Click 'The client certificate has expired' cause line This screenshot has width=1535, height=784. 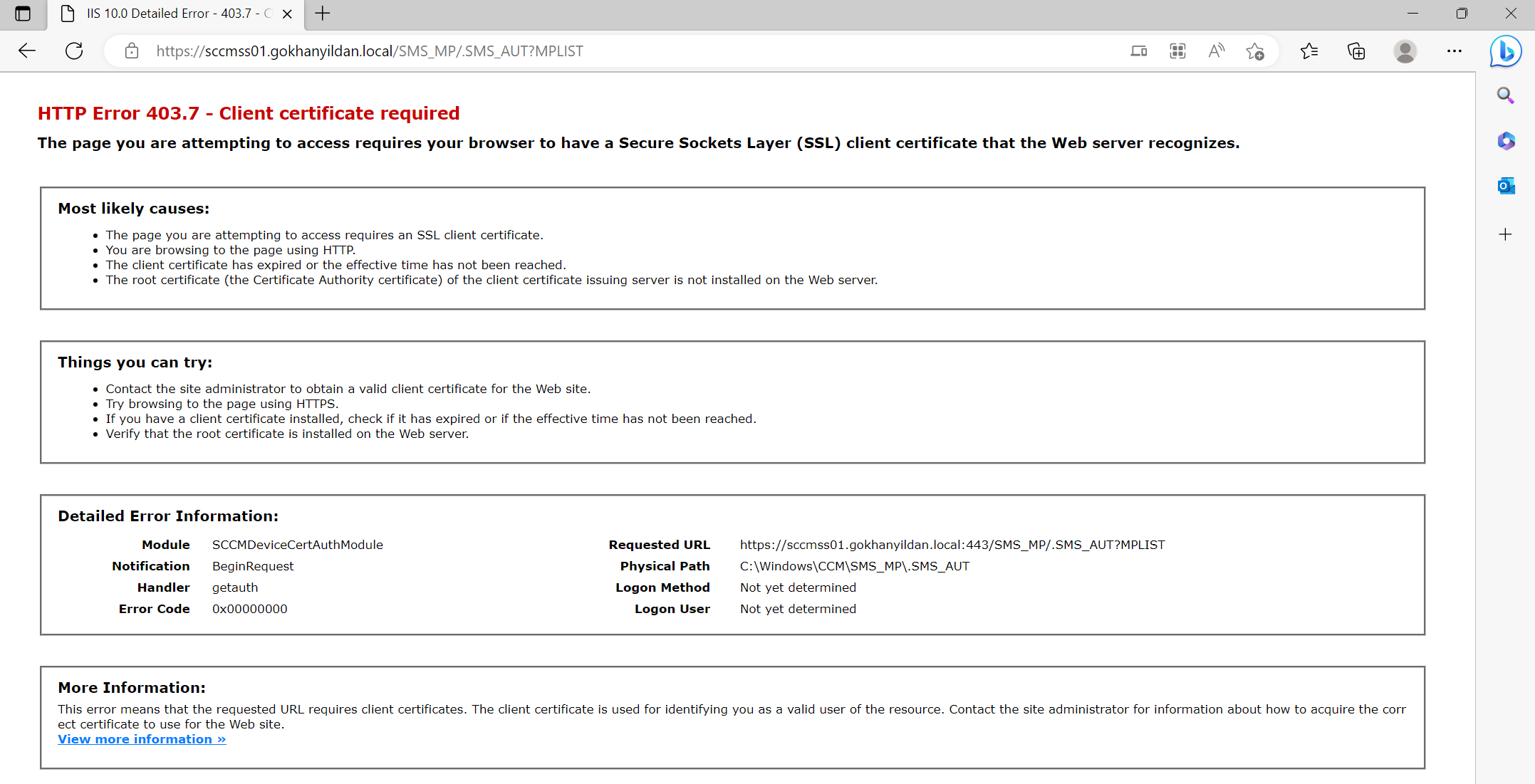336,265
